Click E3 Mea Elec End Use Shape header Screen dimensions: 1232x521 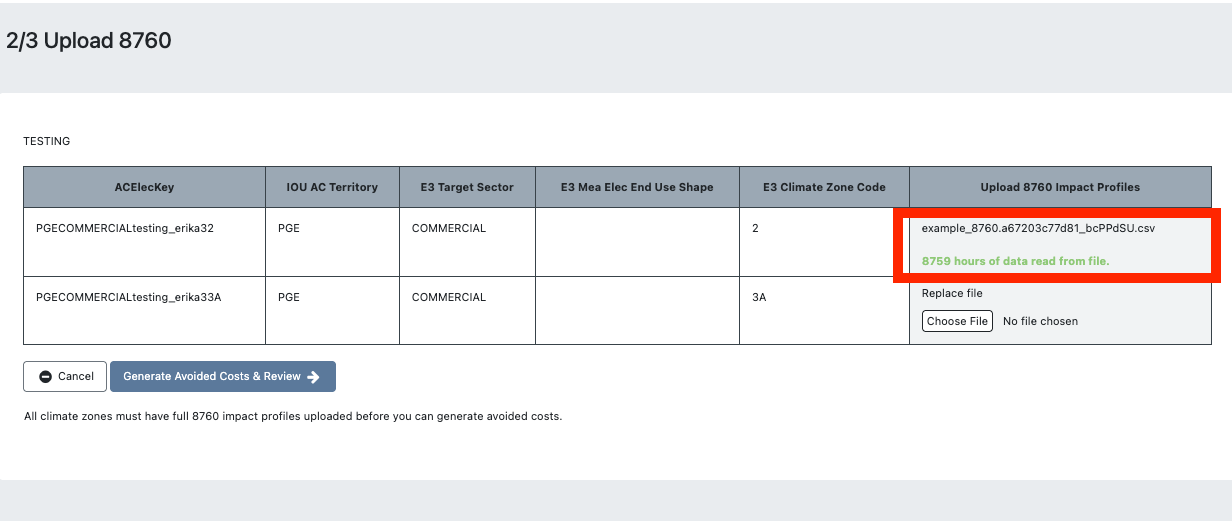[638, 187]
